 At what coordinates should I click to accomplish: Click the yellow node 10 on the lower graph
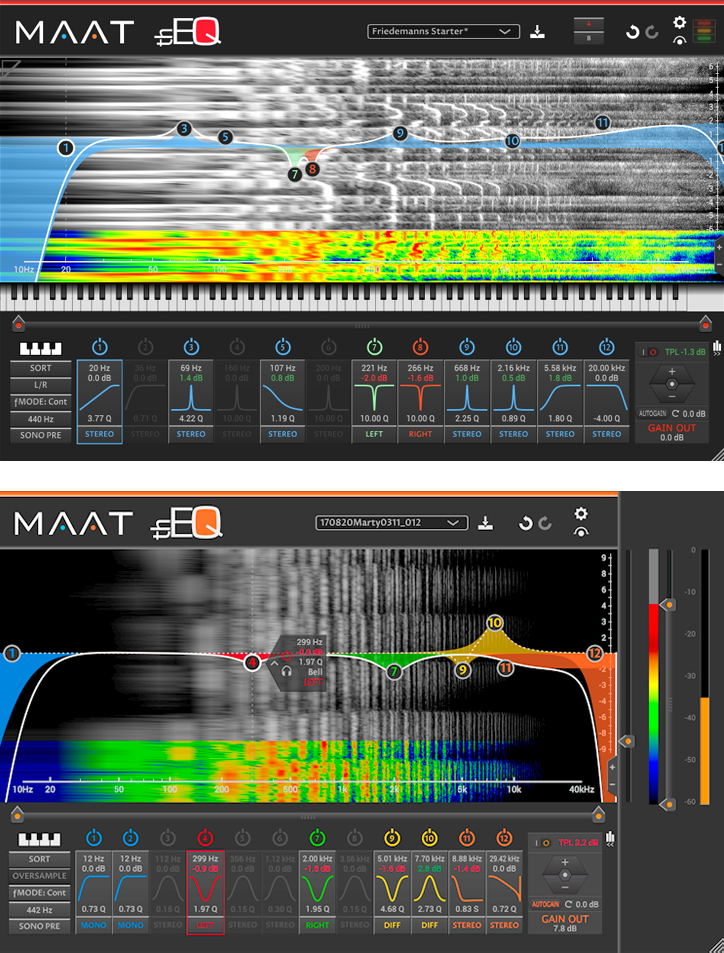[495, 622]
